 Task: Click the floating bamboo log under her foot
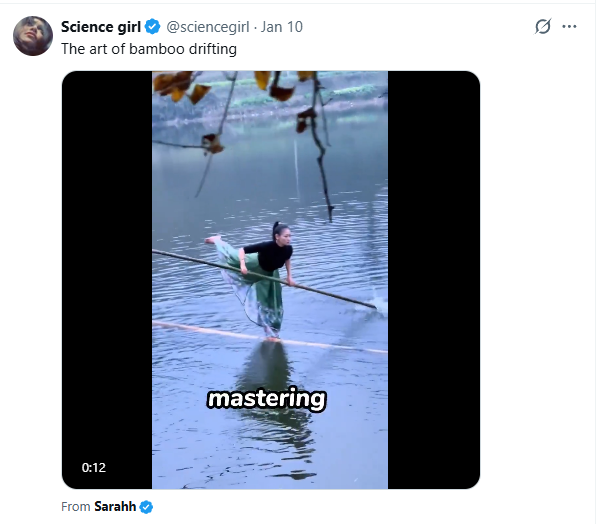pos(269,337)
